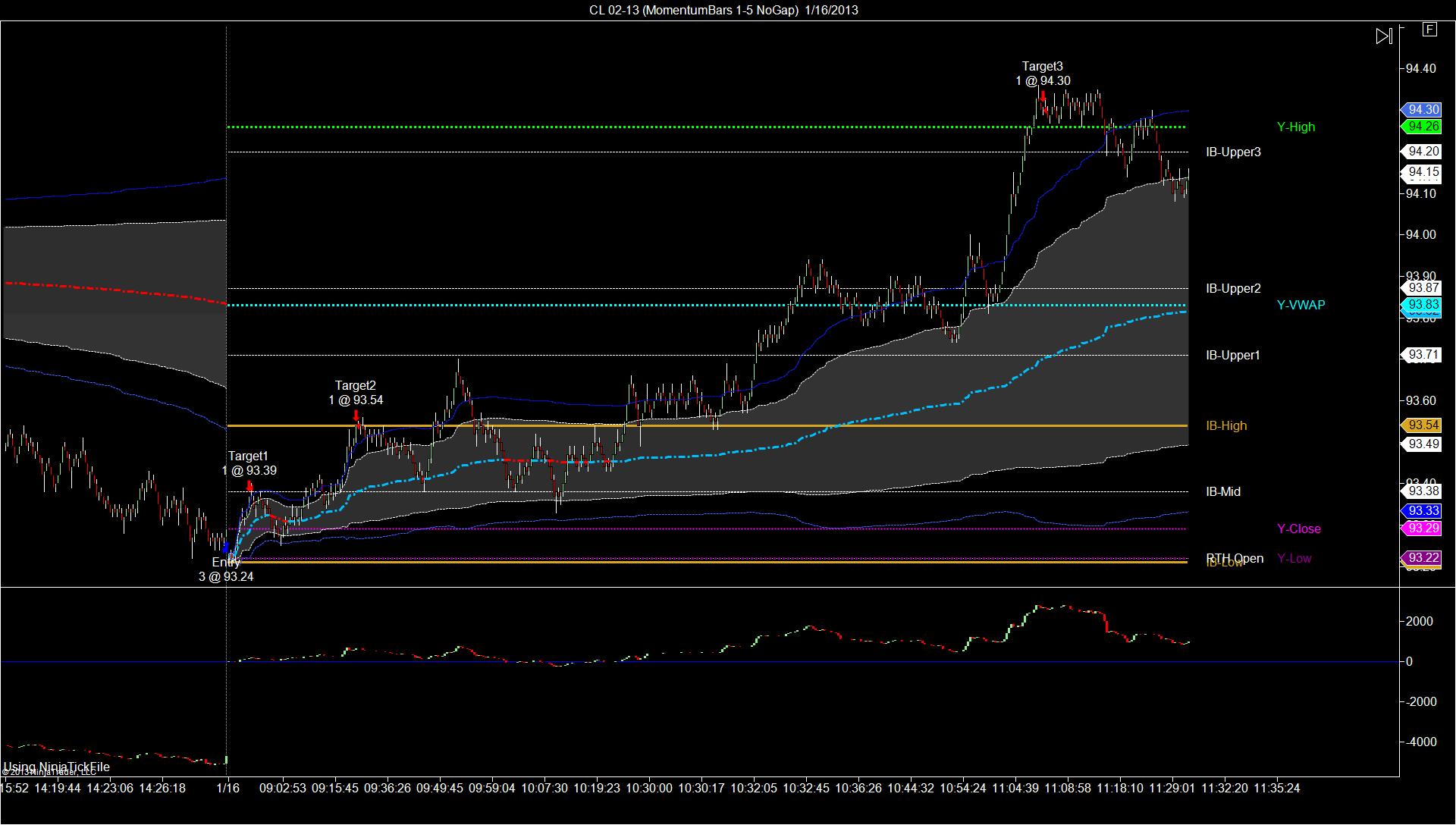Click the 11:04:39 time axis label
1456x825 pixels.
1015,788
